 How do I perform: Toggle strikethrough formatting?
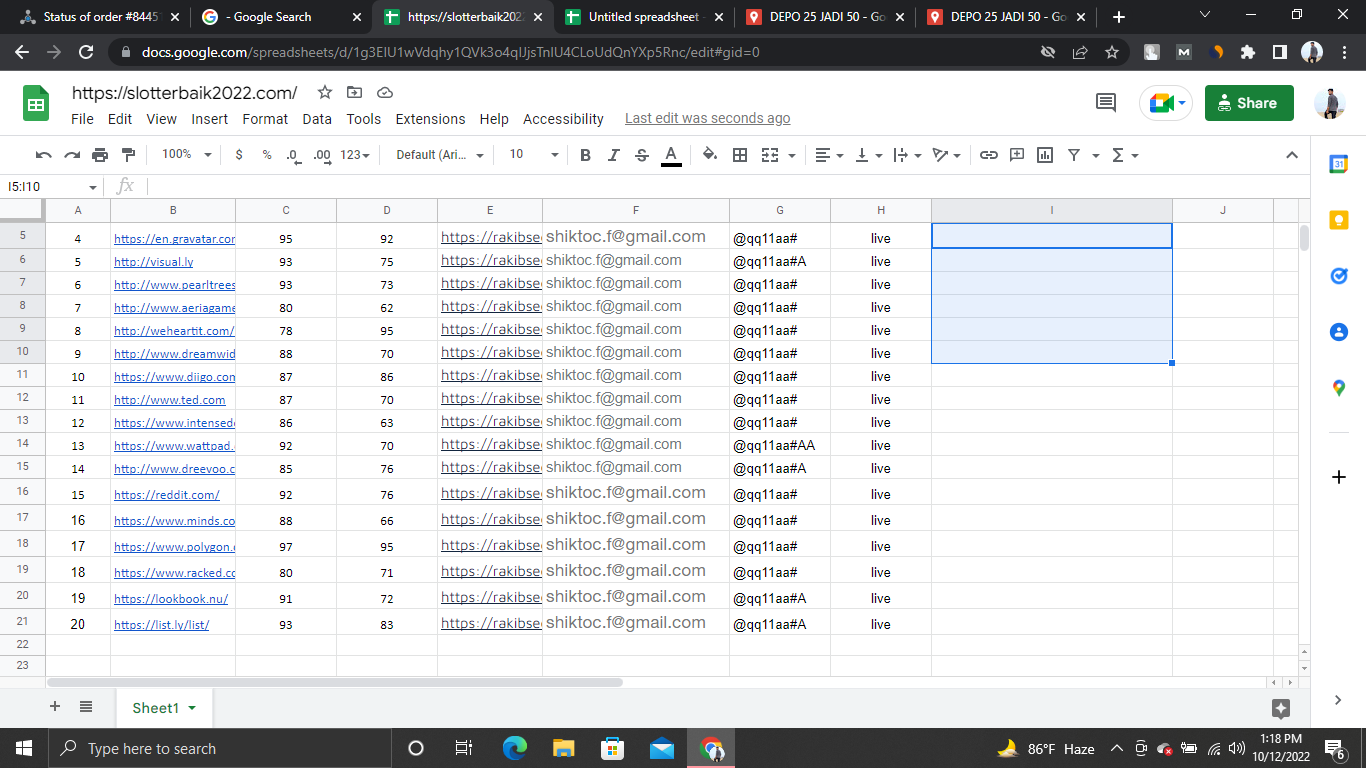[x=642, y=155]
